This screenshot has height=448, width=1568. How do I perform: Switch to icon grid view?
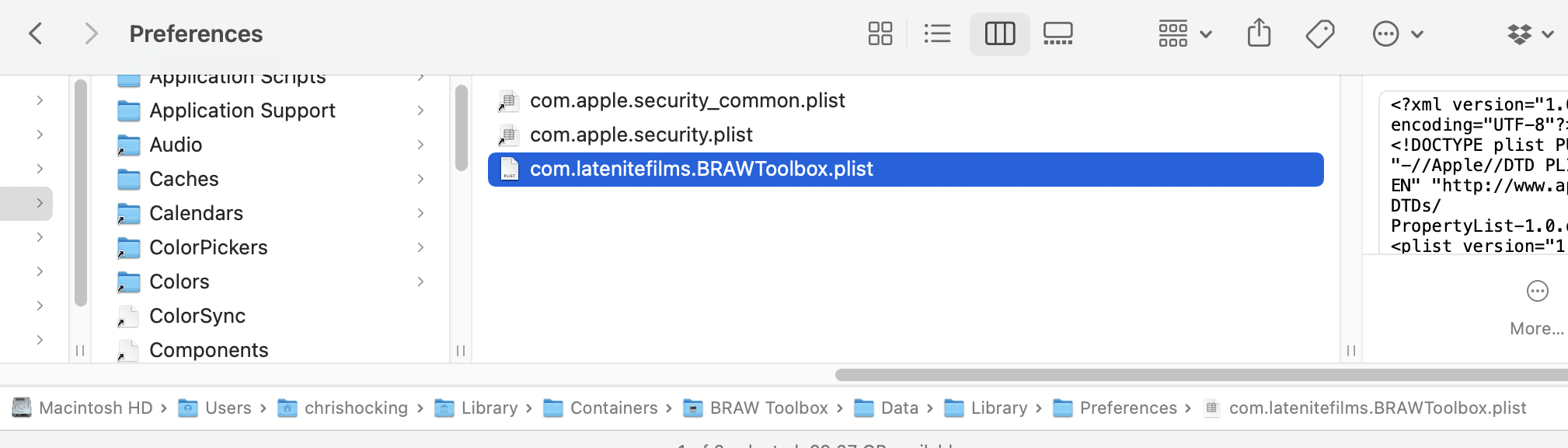880,33
